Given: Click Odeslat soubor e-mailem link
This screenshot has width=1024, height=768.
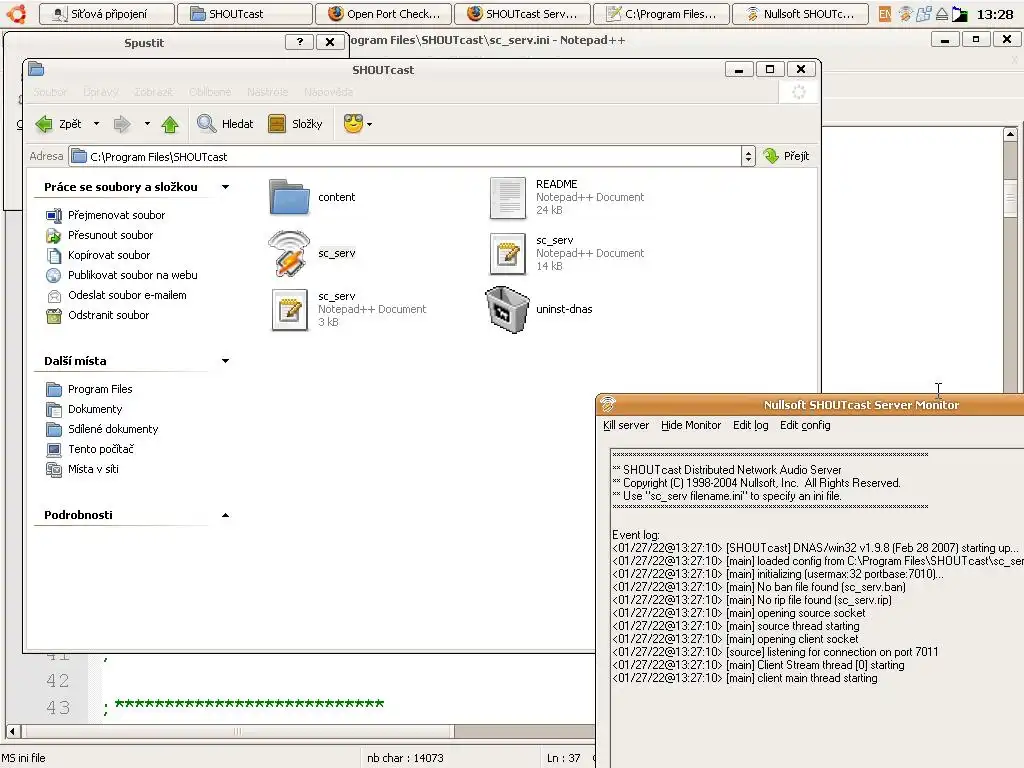Looking at the screenshot, I should pos(127,295).
